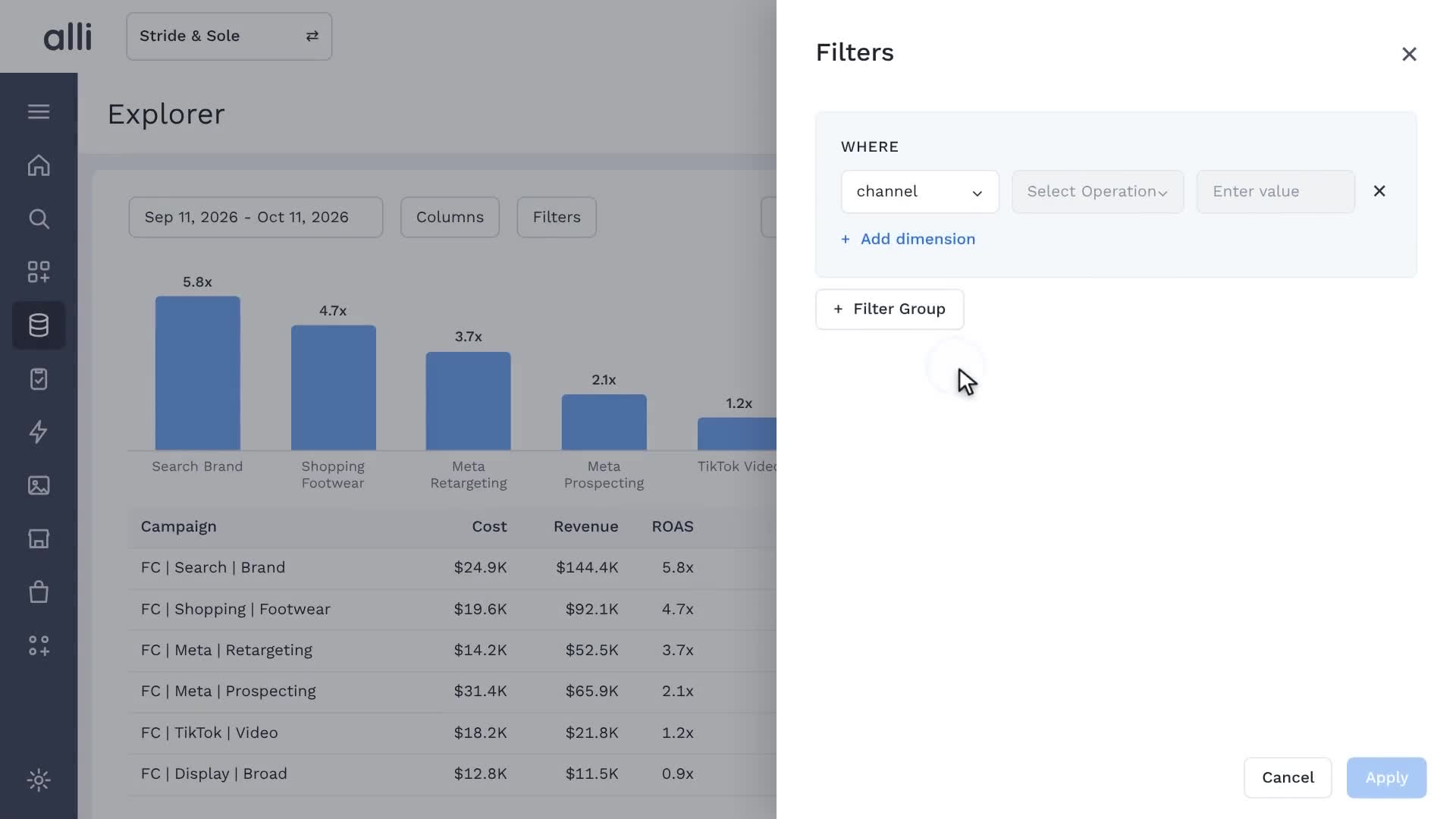Select row FC | Search | Brand
The height and width of the screenshot is (819, 1456).
click(x=452, y=568)
